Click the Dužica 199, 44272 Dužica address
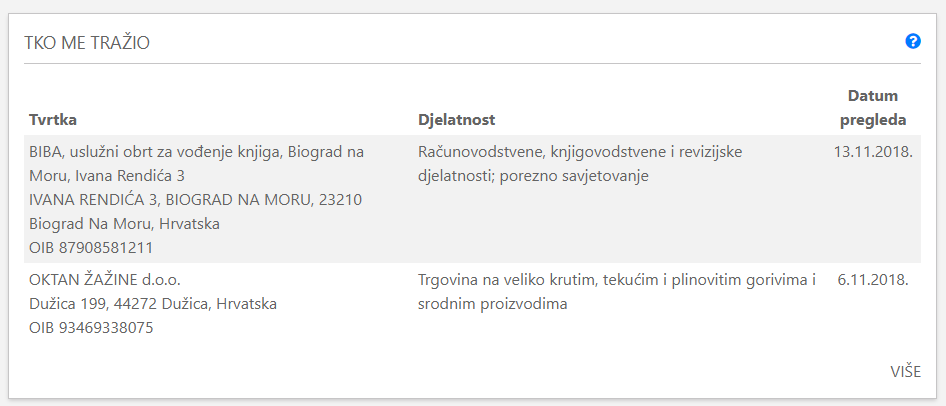Viewport: 946px width, 406px height. pyautogui.click(x=153, y=304)
